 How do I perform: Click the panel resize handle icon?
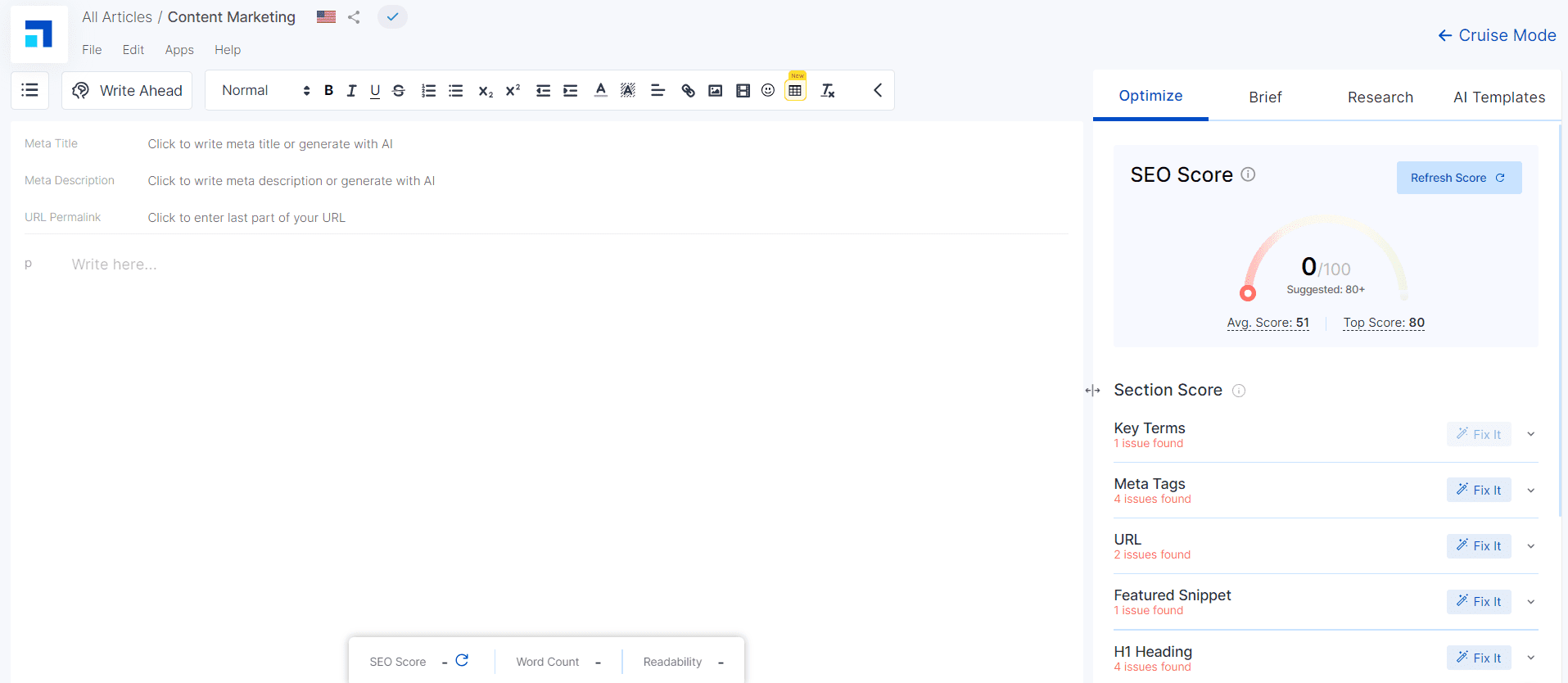pyautogui.click(x=1092, y=391)
